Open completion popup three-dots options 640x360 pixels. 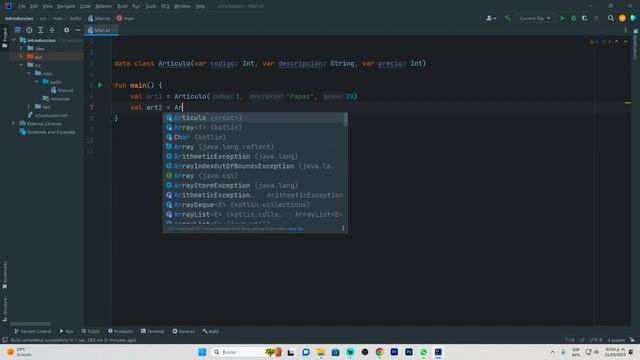pos(343,229)
